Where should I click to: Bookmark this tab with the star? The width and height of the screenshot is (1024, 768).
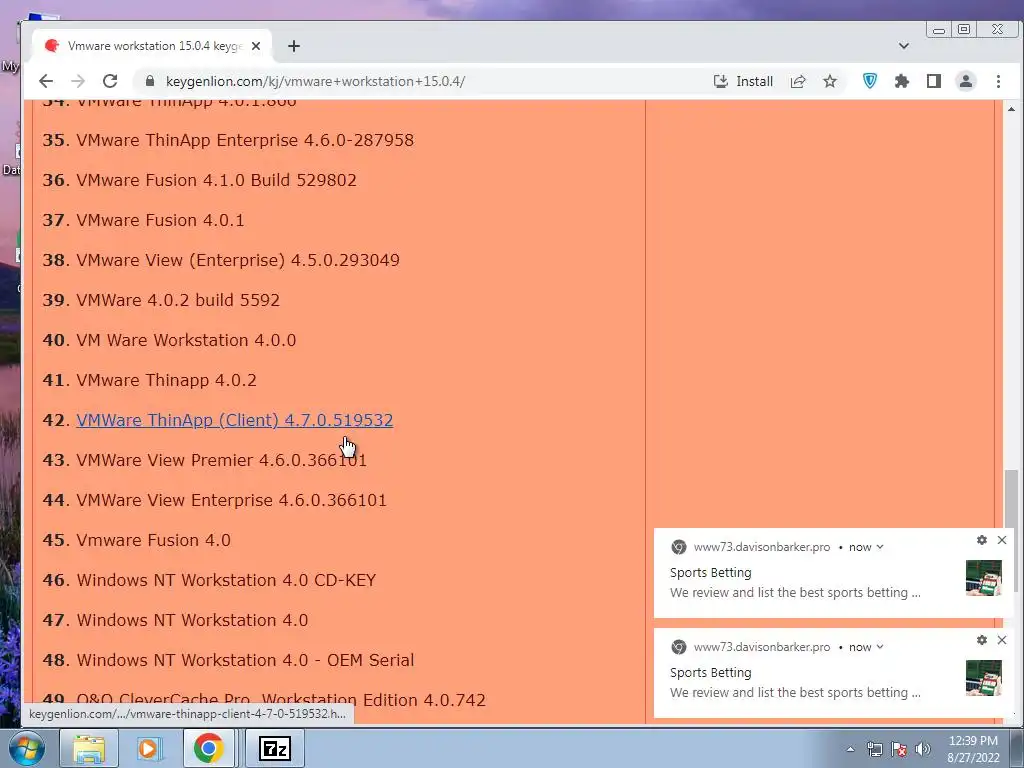coord(829,81)
